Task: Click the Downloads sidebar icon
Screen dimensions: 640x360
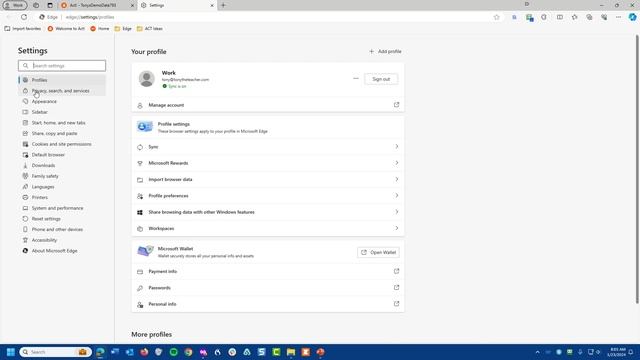Action: (25, 165)
